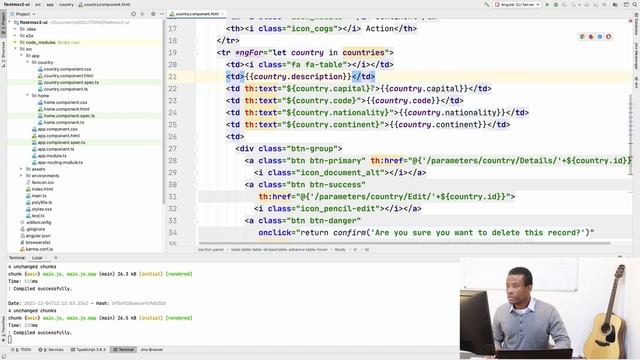
Task: Select the country.component.html editor tab
Action: [197, 14]
